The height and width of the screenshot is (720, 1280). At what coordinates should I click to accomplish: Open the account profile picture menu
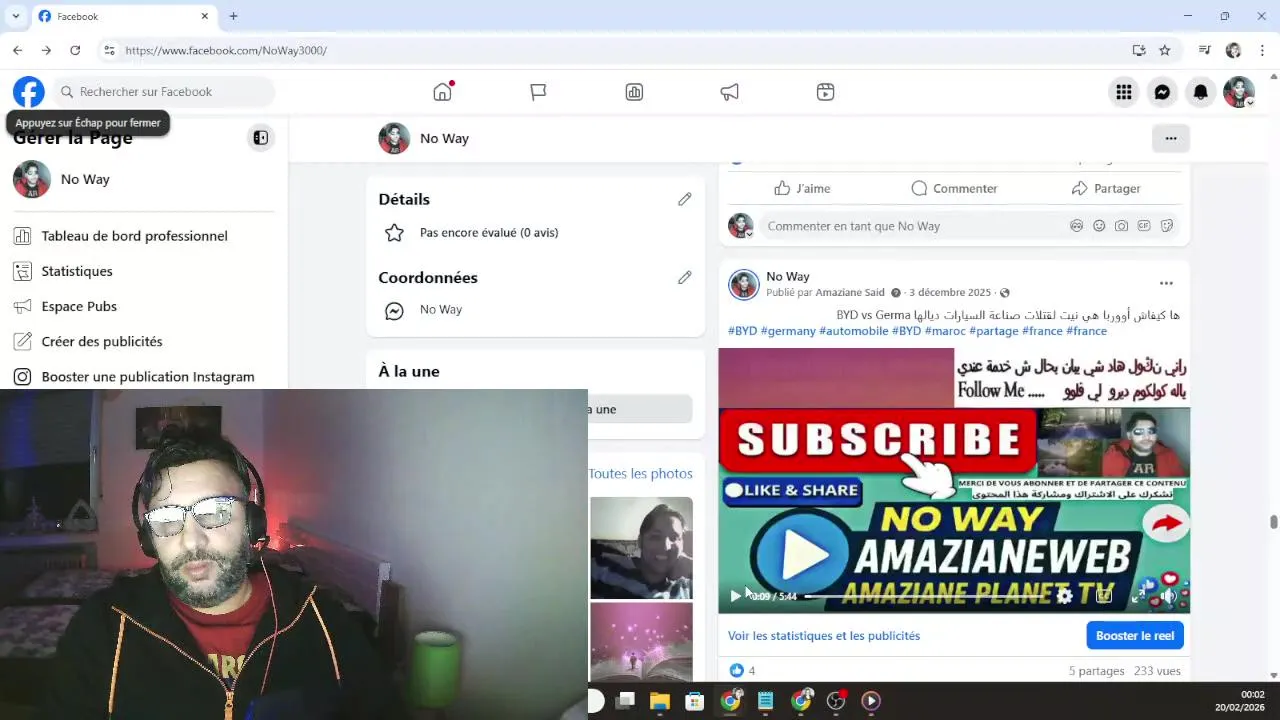[x=1239, y=92]
